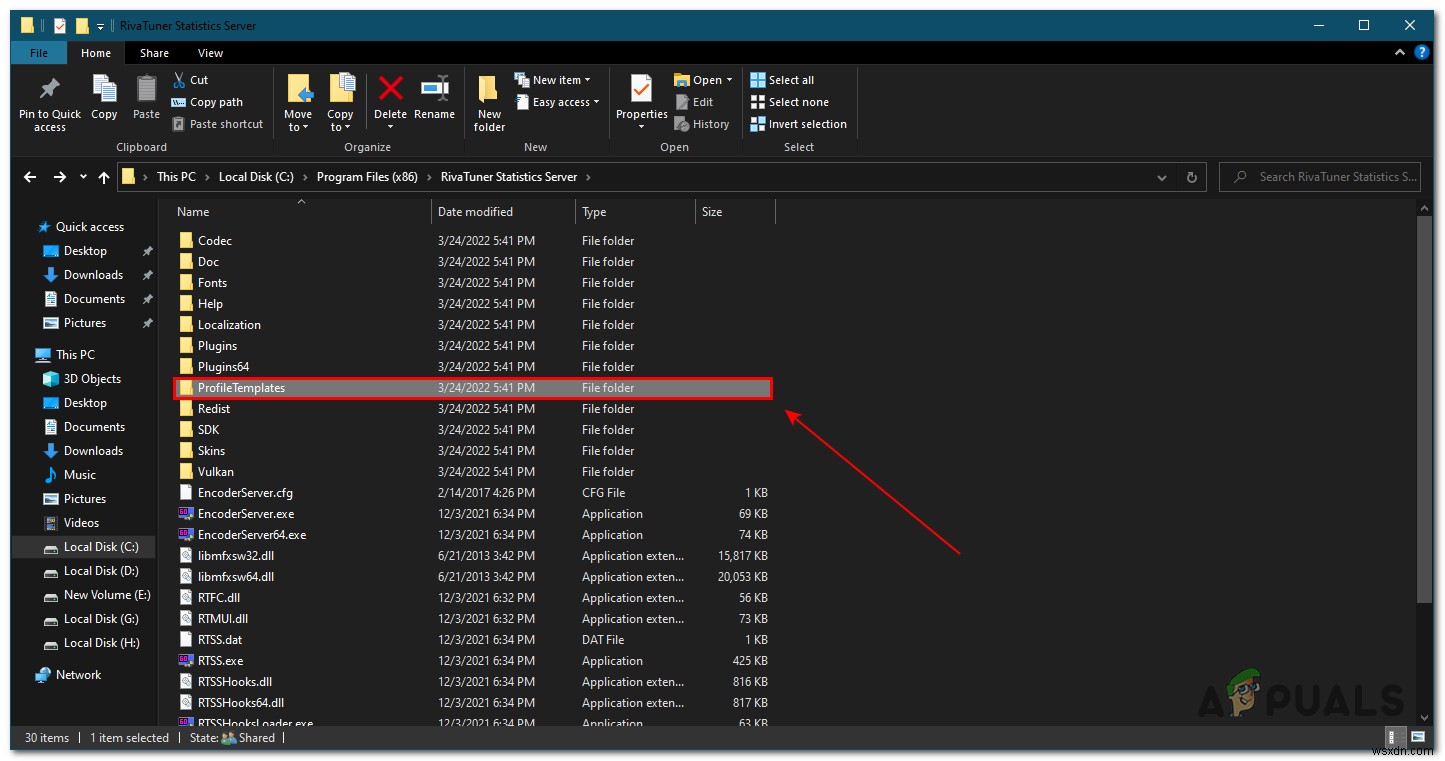Image resolution: width=1445 pixels, height=761 pixels.
Task: Click Select all in the ribbon
Action: (782, 80)
